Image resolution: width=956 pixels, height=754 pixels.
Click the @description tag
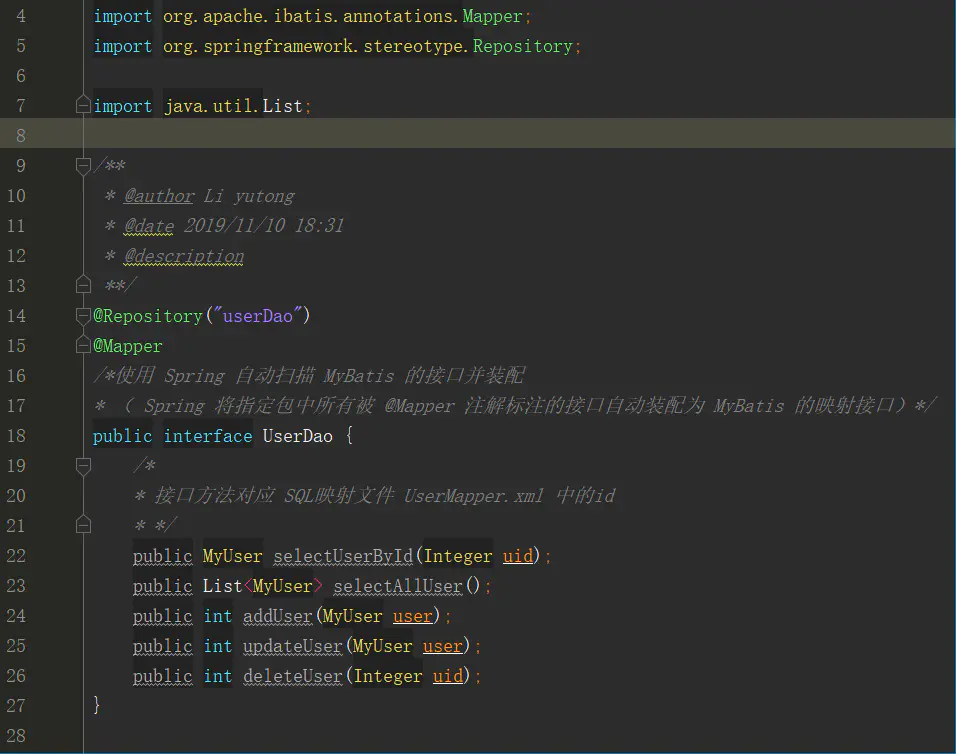pos(184,257)
